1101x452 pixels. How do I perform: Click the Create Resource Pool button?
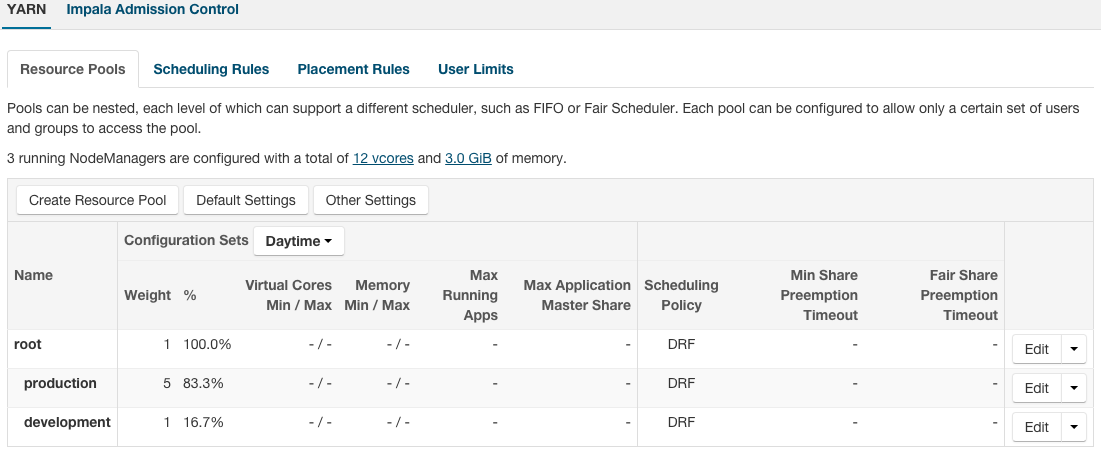pyautogui.click(x=97, y=200)
